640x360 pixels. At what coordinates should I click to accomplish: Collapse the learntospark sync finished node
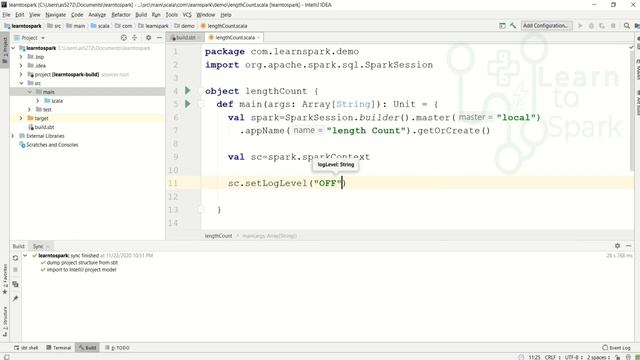pyautogui.click(x=25, y=256)
